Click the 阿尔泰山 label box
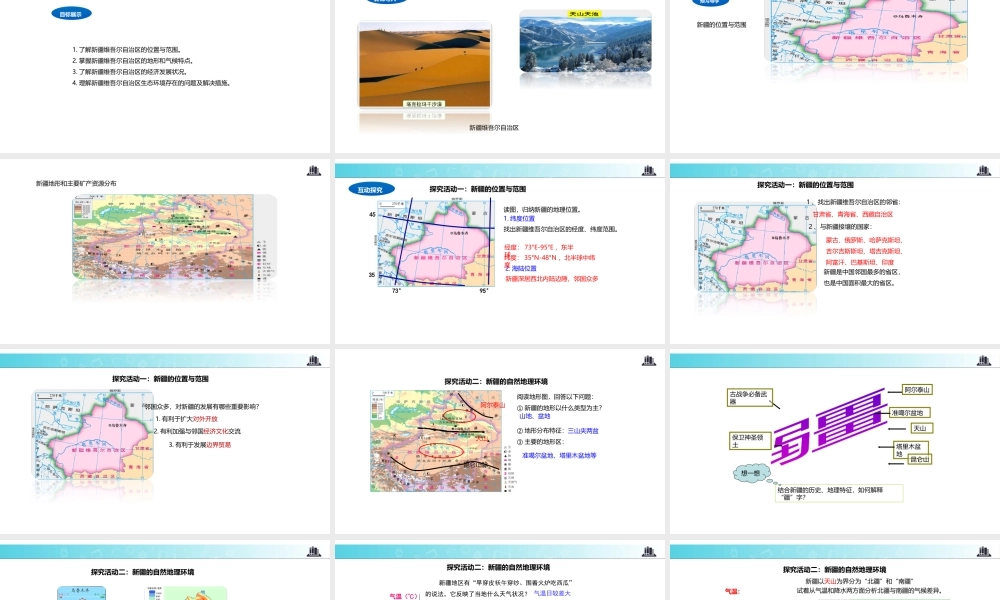The height and width of the screenshot is (600, 1000). coord(918,390)
